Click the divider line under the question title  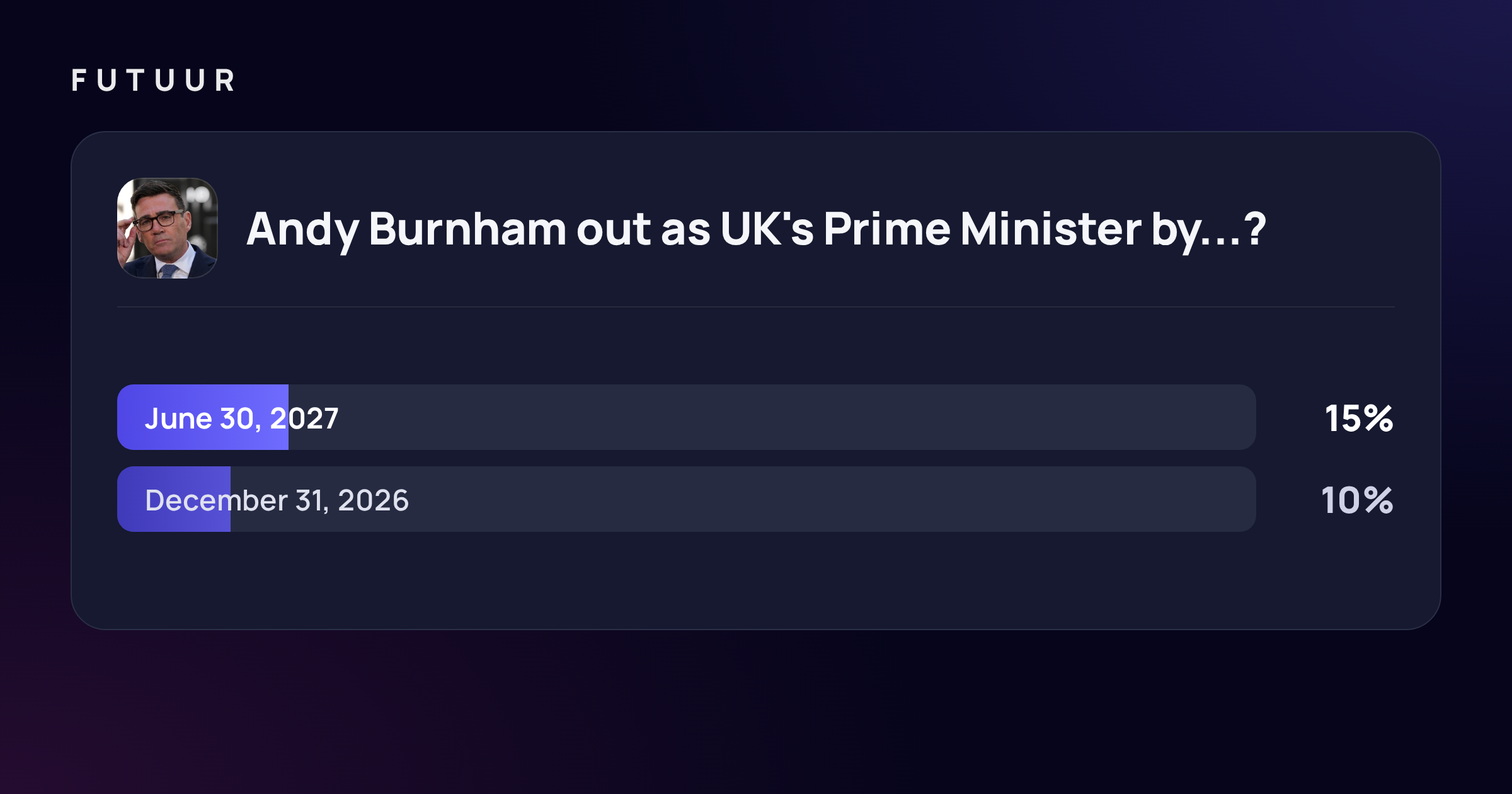(x=756, y=307)
